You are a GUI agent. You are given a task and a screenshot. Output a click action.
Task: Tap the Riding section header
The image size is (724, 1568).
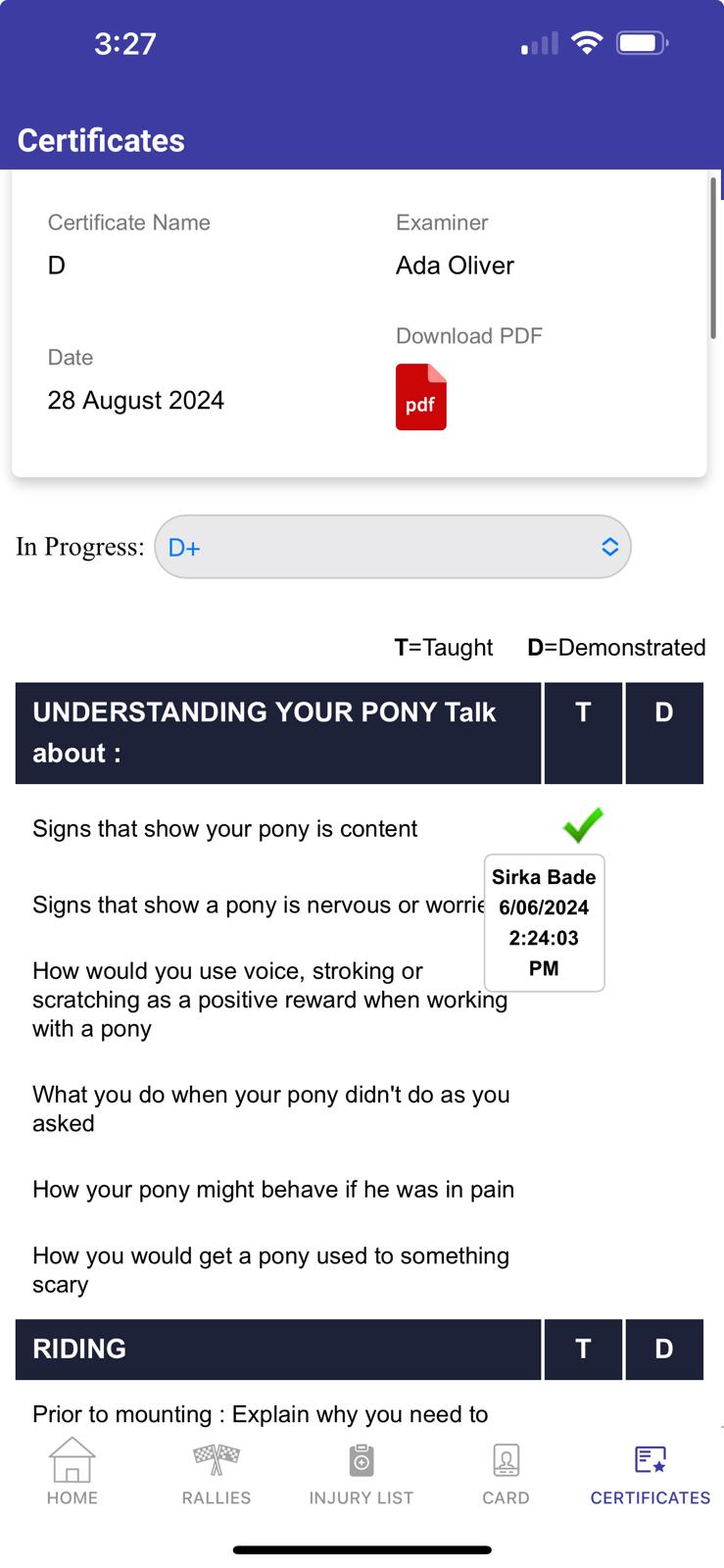pyautogui.click(x=277, y=1348)
